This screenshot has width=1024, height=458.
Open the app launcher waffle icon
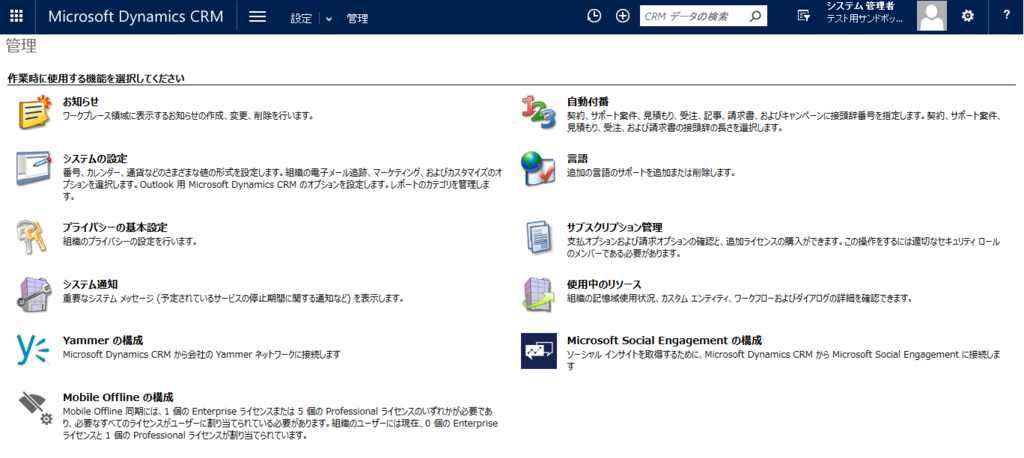pyautogui.click(x=16, y=16)
